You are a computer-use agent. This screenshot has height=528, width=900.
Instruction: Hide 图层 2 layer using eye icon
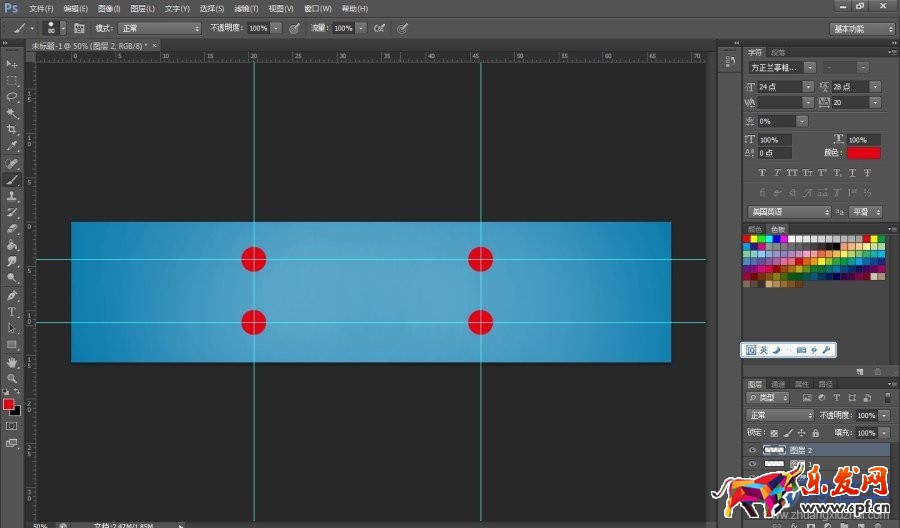(752, 450)
